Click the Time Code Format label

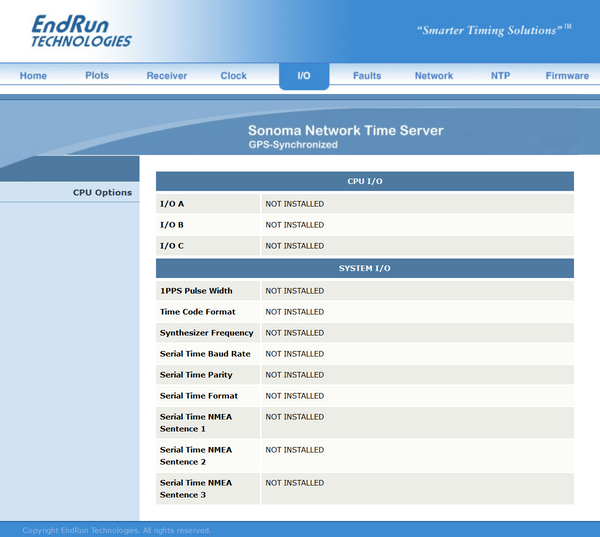click(x=197, y=312)
